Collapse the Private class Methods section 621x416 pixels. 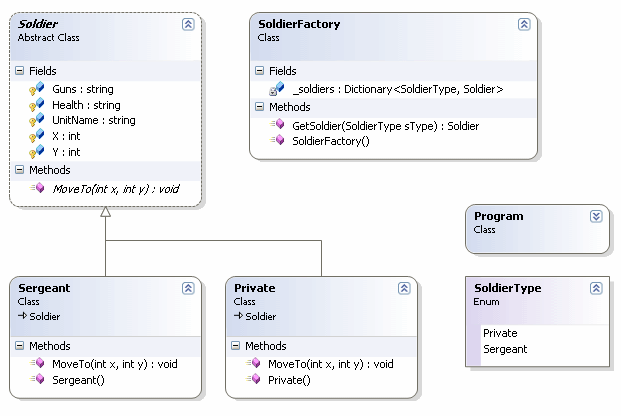(x=236, y=346)
